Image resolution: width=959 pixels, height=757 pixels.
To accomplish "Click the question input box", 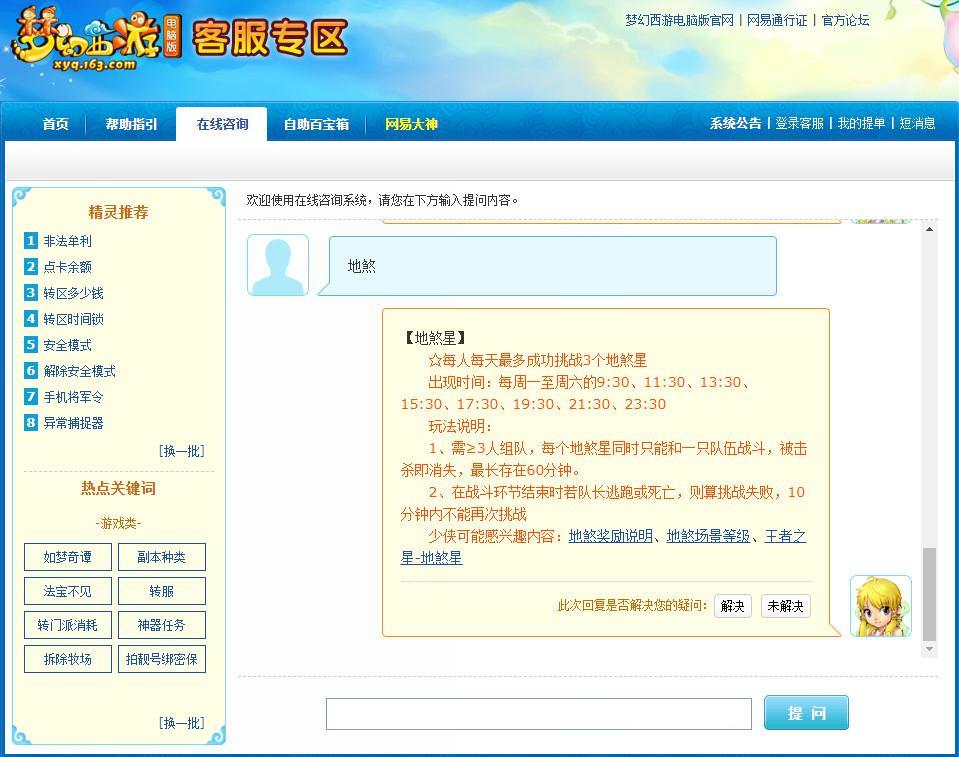I will (539, 713).
